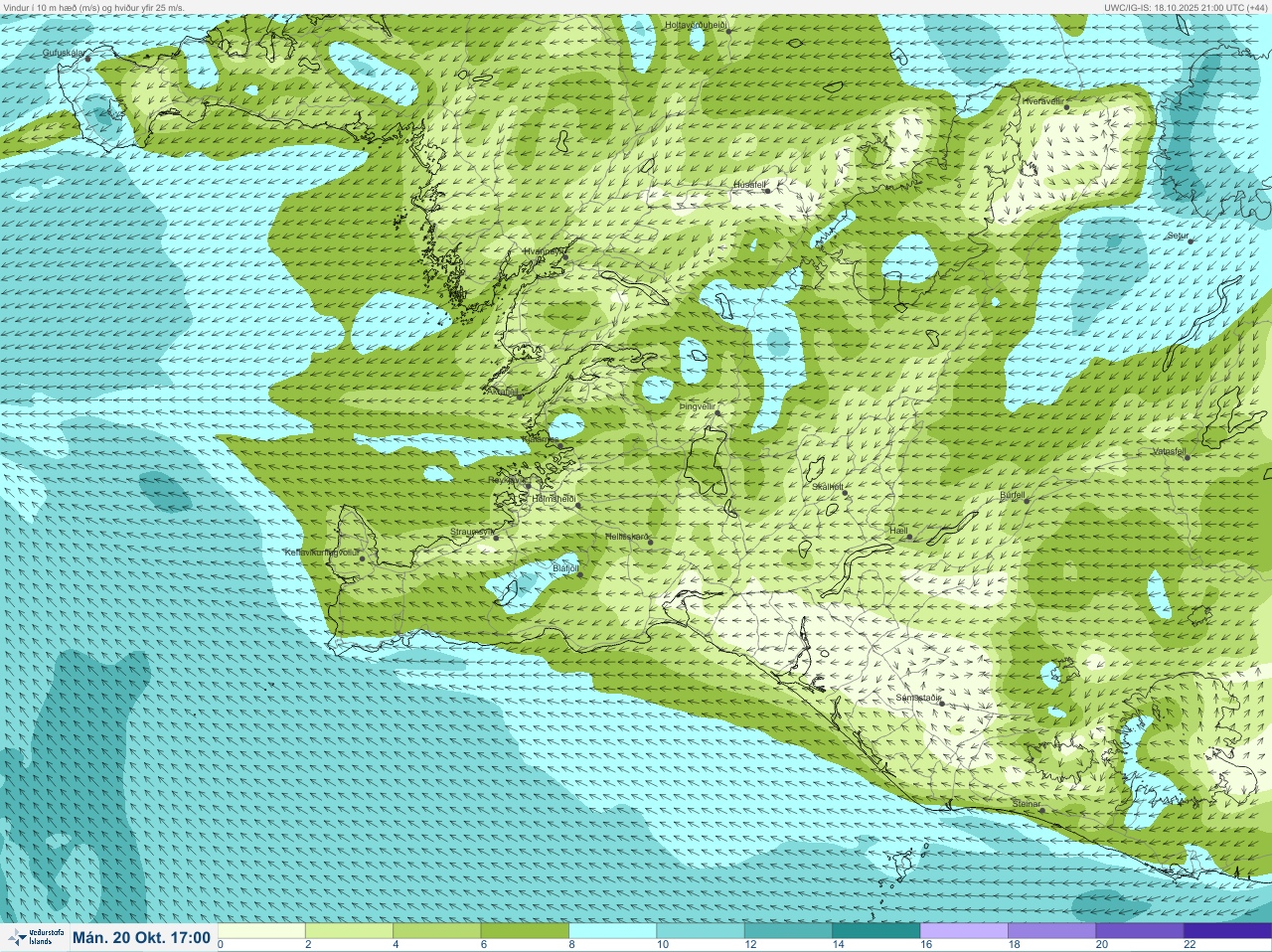1272x952 pixels.
Task: Click the 'Gufuskálar' place name
Action: click(x=64, y=53)
